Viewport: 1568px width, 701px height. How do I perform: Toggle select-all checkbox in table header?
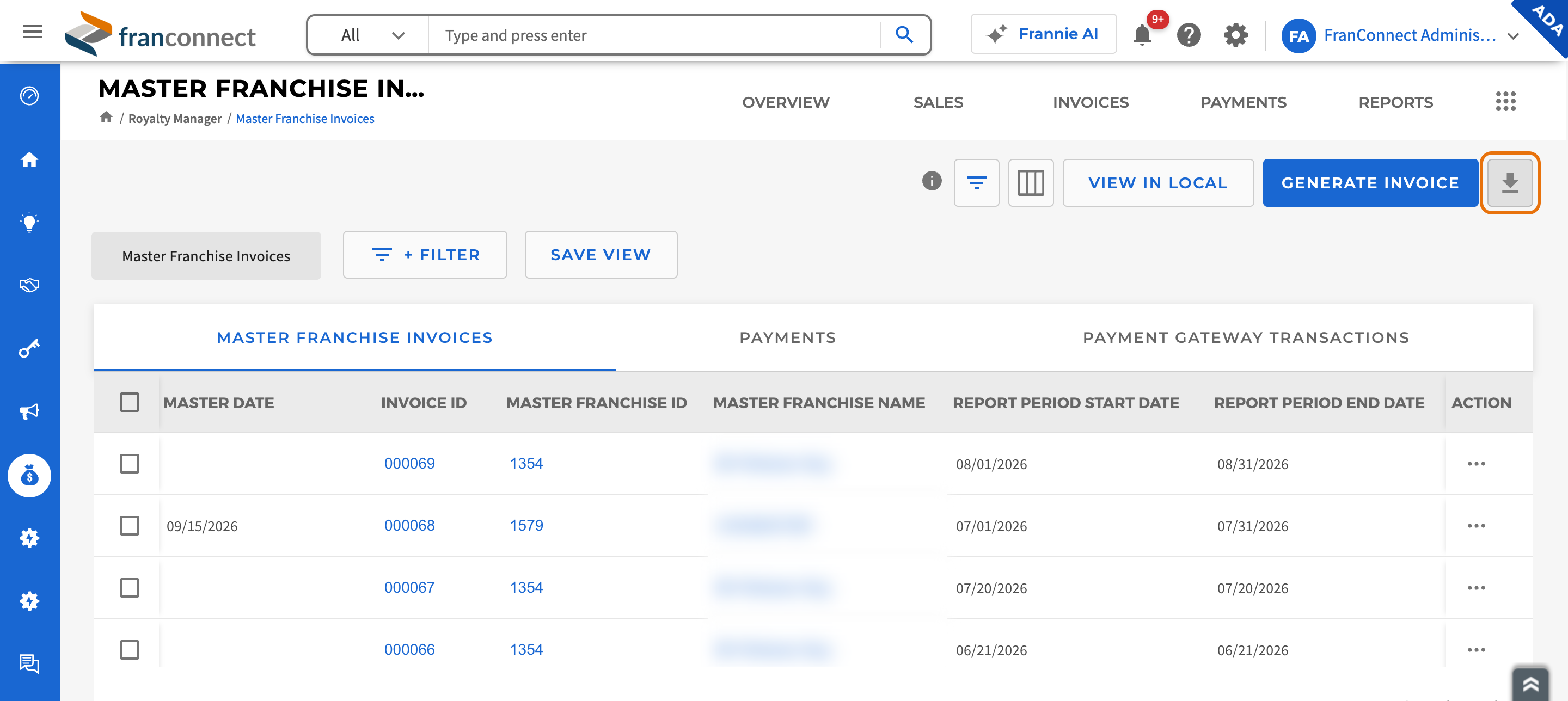[129, 402]
